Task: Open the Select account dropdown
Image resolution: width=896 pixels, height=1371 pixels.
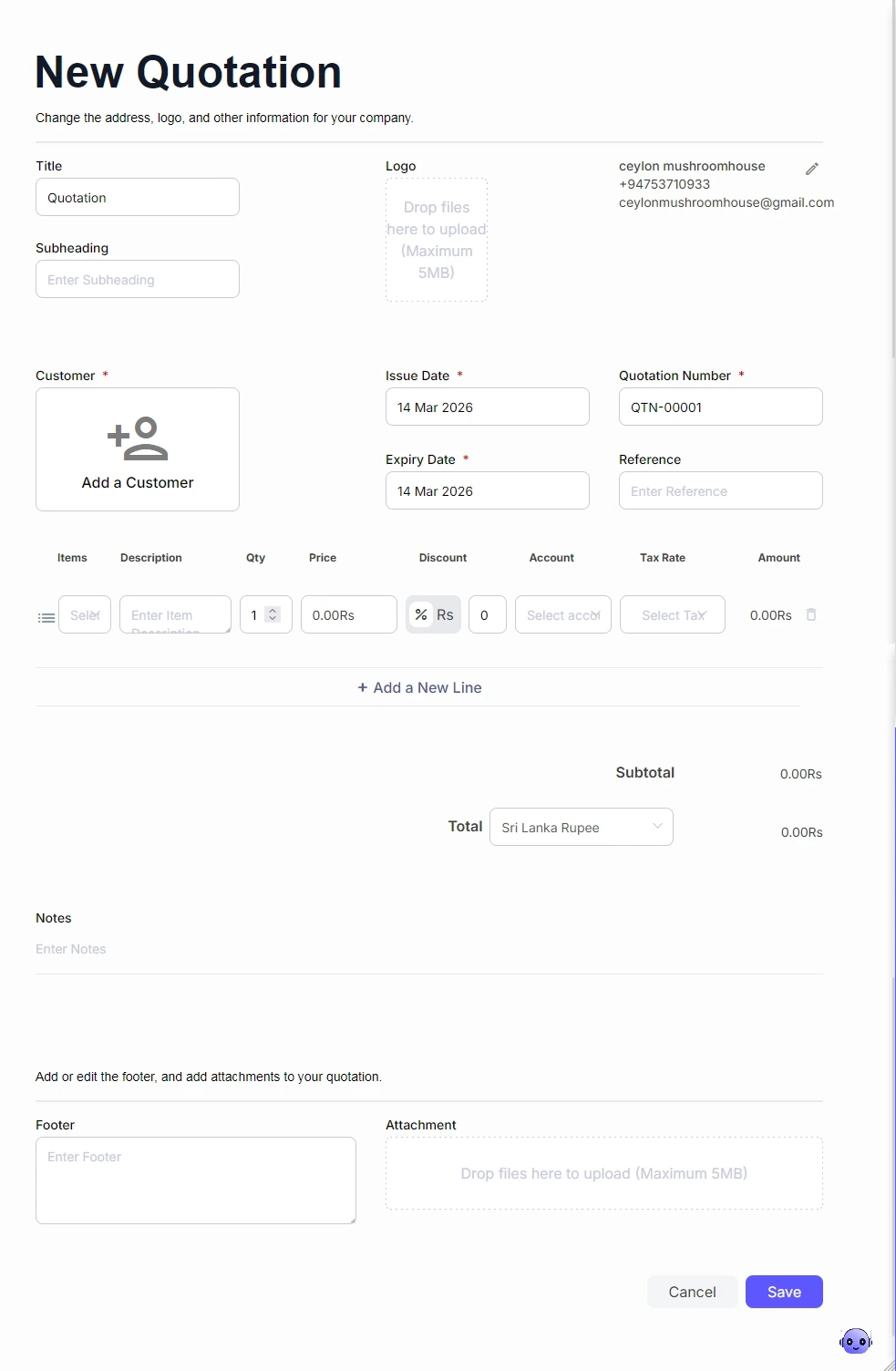Action: [x=562, y=615]
